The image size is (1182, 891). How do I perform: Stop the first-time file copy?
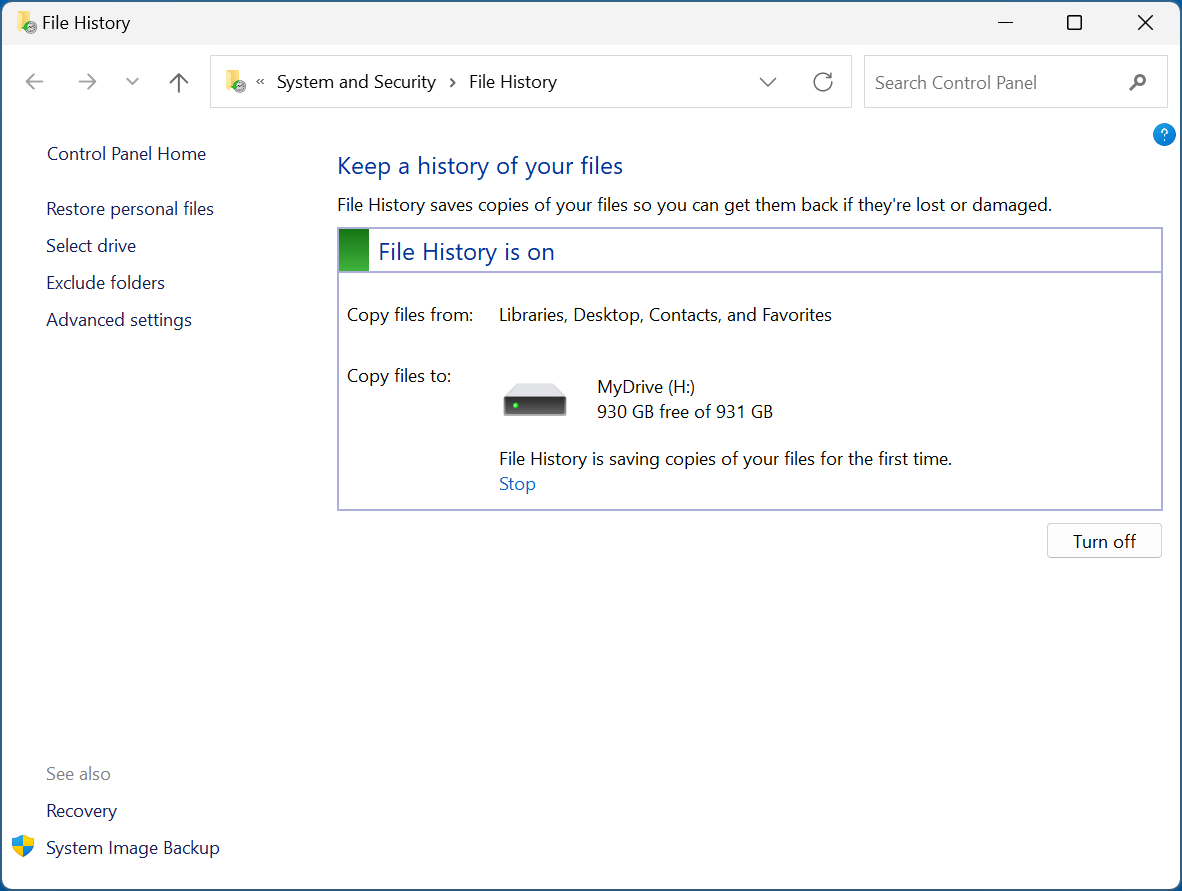coord(517,483)
